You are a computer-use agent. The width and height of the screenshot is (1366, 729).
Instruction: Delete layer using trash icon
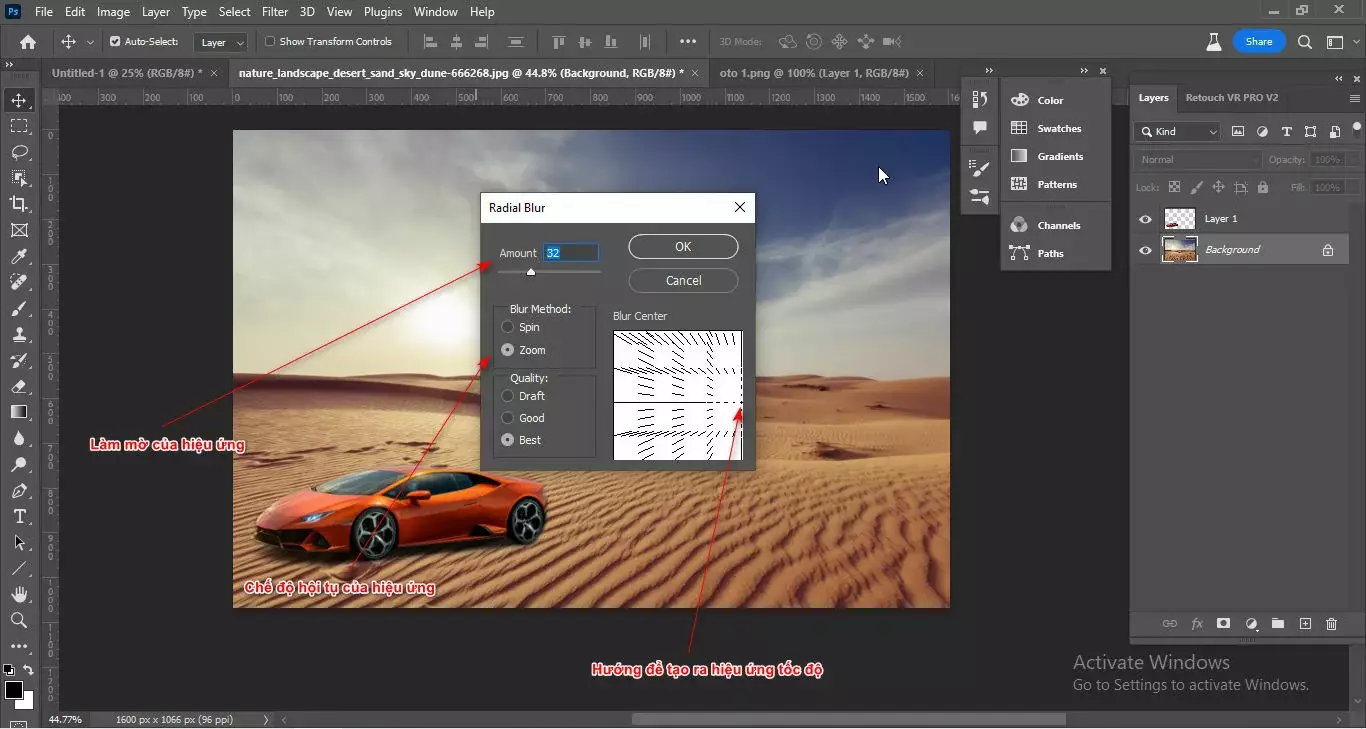pyautogui.click(x=1331, y=623)
